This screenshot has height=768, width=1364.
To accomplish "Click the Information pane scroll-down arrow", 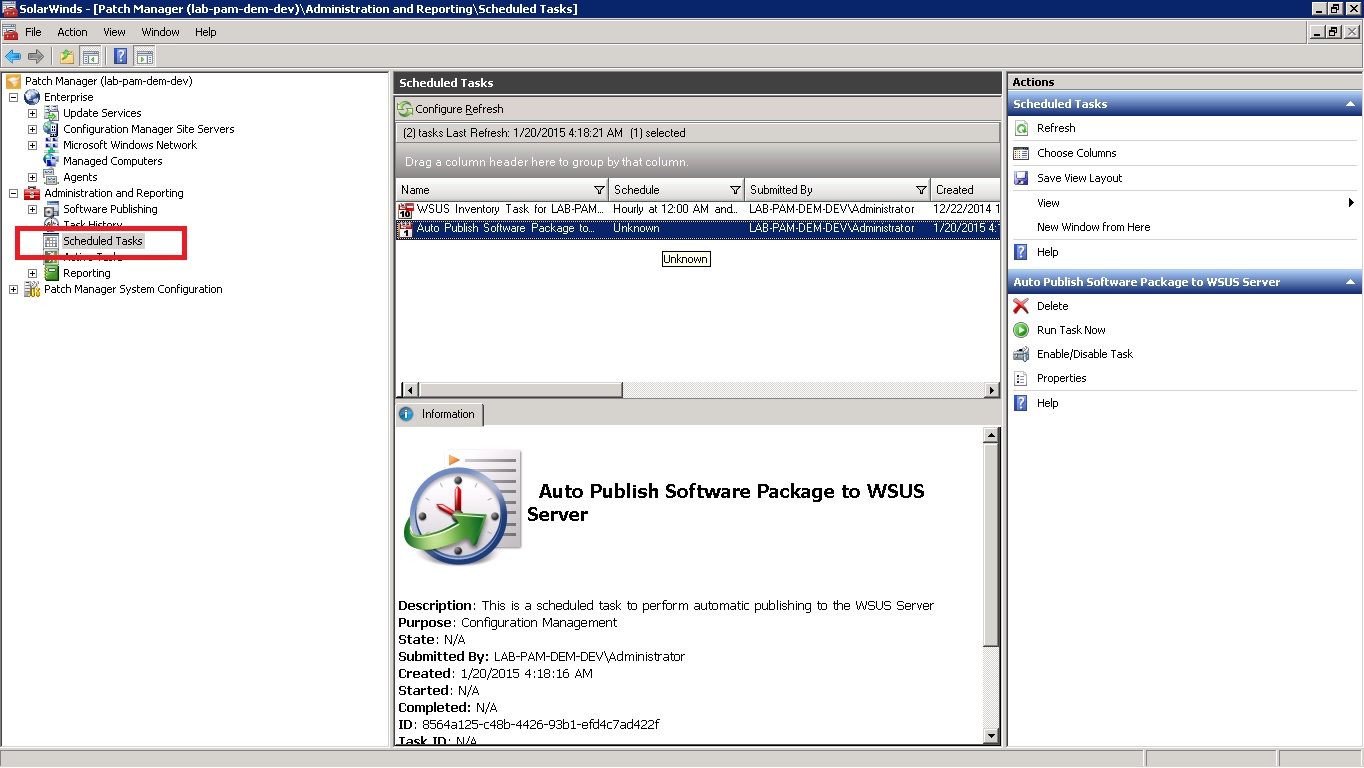I will (x=991, y=737).
